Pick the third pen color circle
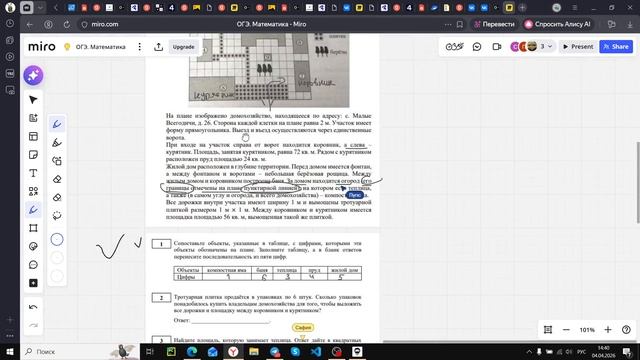Viewport: 640px width, 360px height. (57, 276)
